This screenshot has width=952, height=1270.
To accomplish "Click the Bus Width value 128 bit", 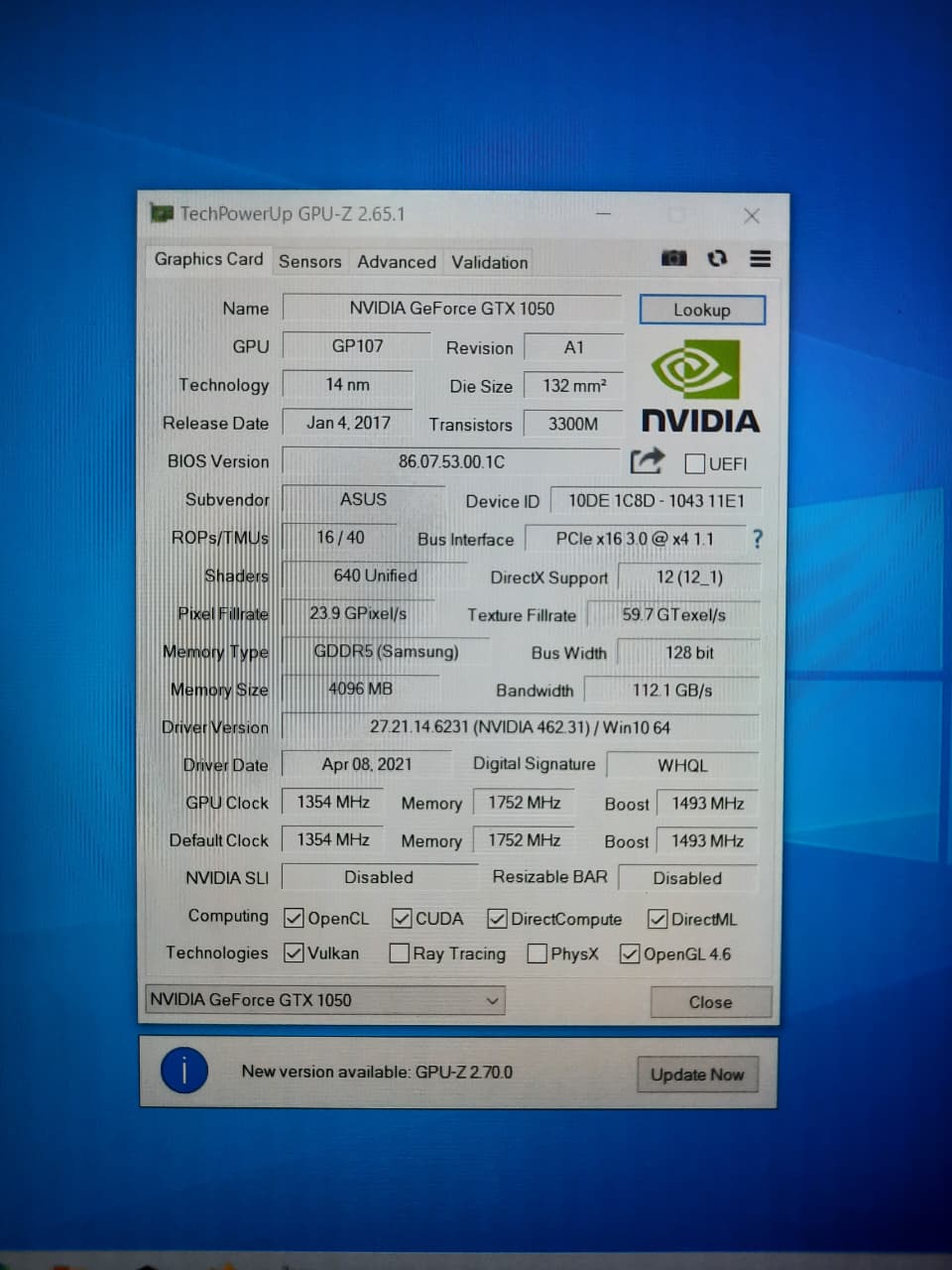I will [x=689, y=653].
